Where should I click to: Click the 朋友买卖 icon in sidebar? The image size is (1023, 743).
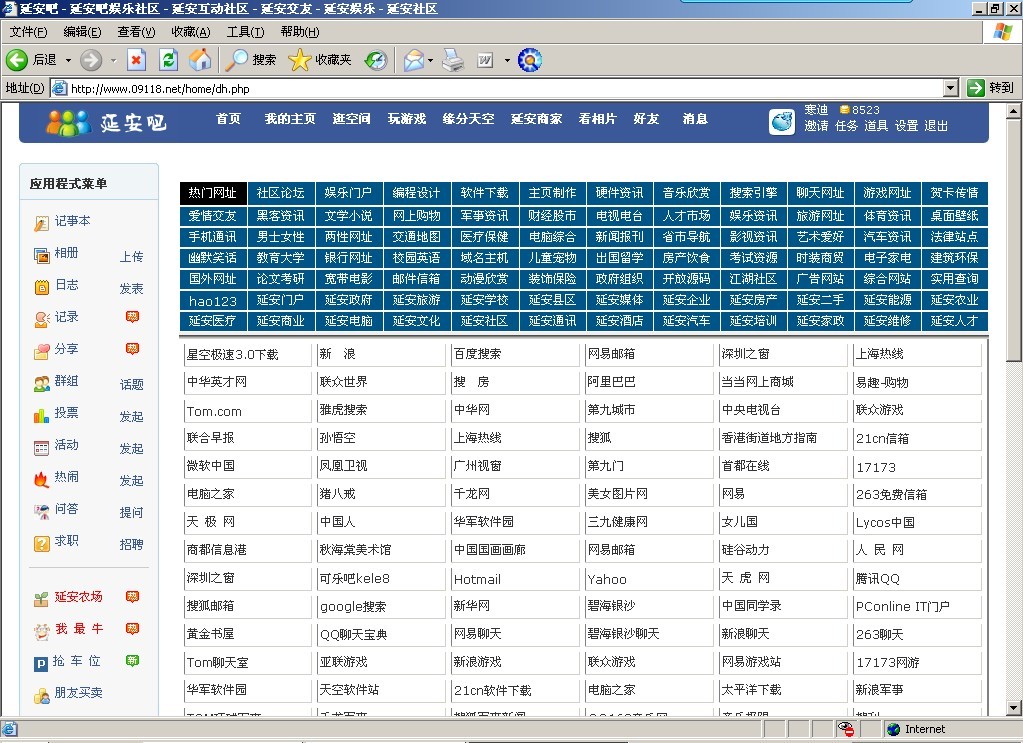click(x=41, y=696)
